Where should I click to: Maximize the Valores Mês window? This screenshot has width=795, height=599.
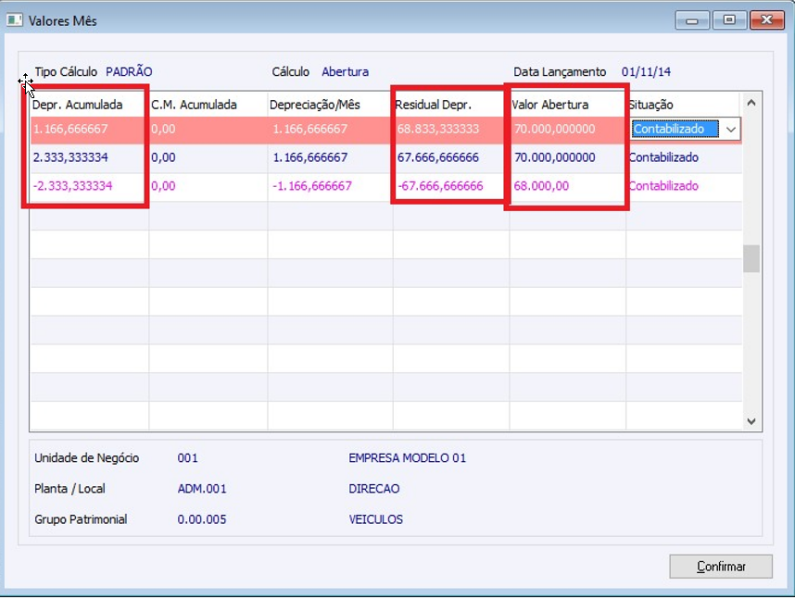[x=729, y=20]
